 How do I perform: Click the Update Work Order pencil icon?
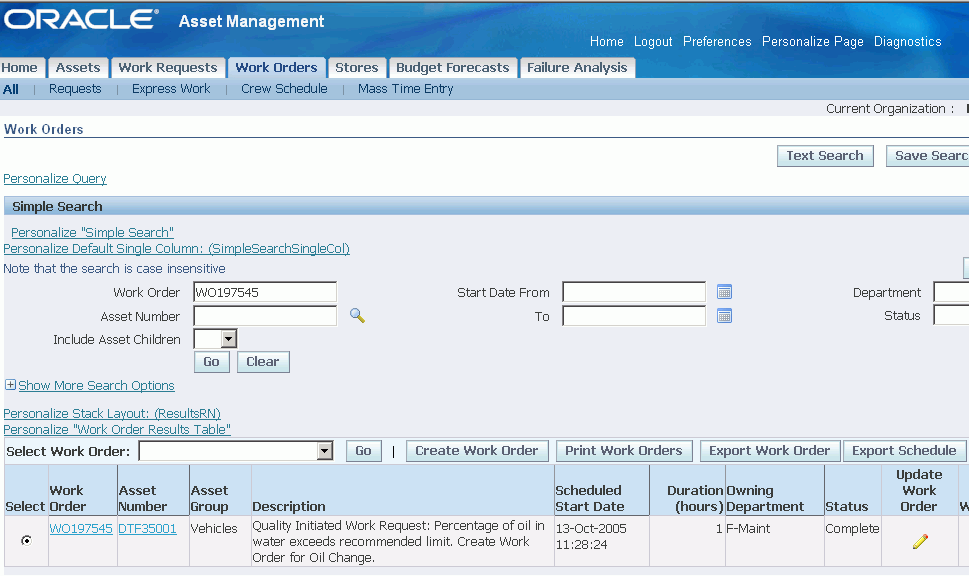[x=920, y=541]
